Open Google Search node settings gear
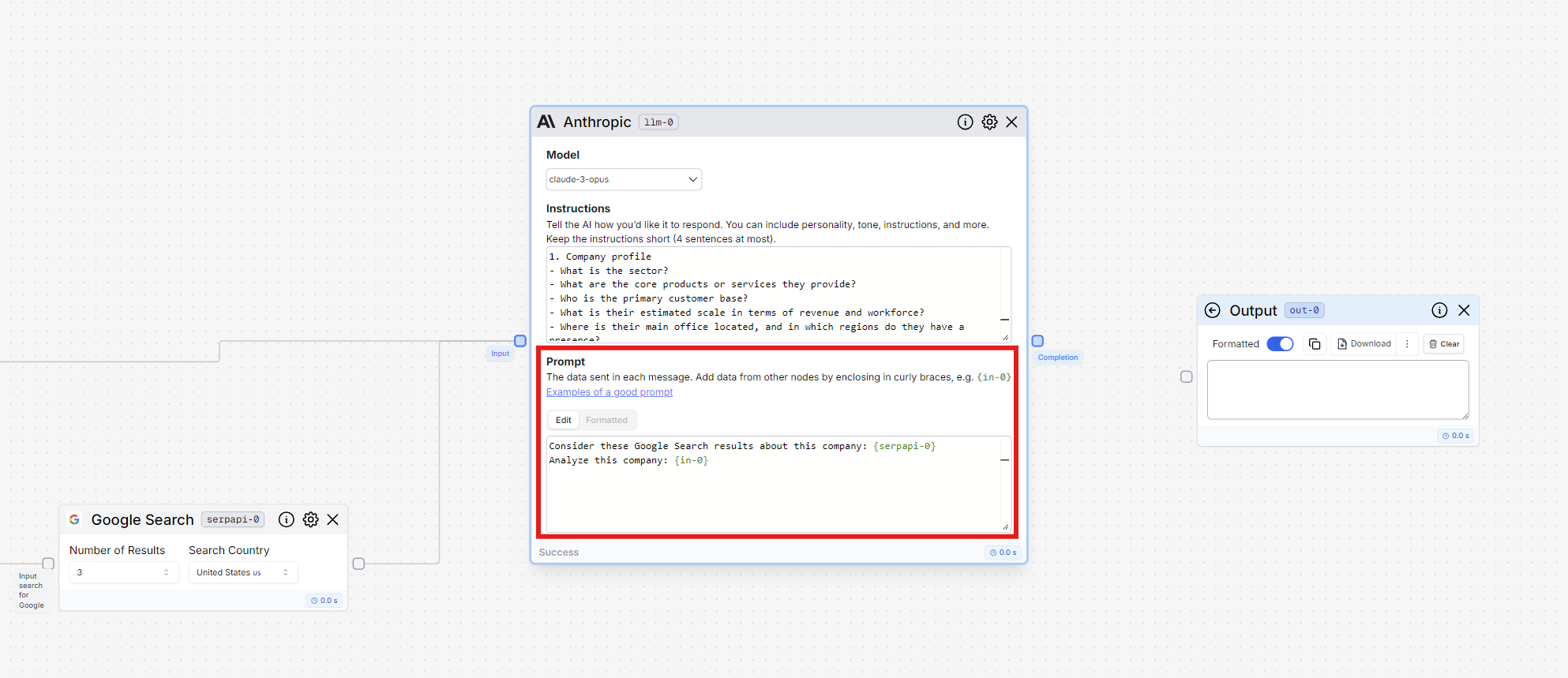Viewport: 1568px width, 678px height. [311, 519]
